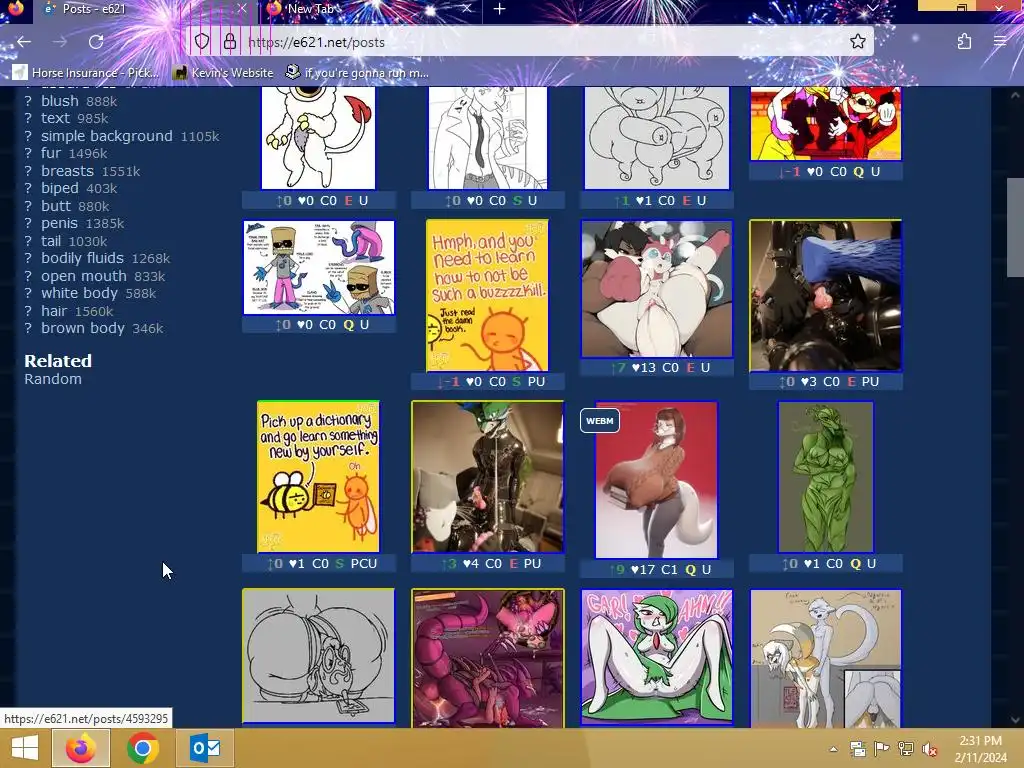Go back using the browser back arrow

[x=24, y=42]
